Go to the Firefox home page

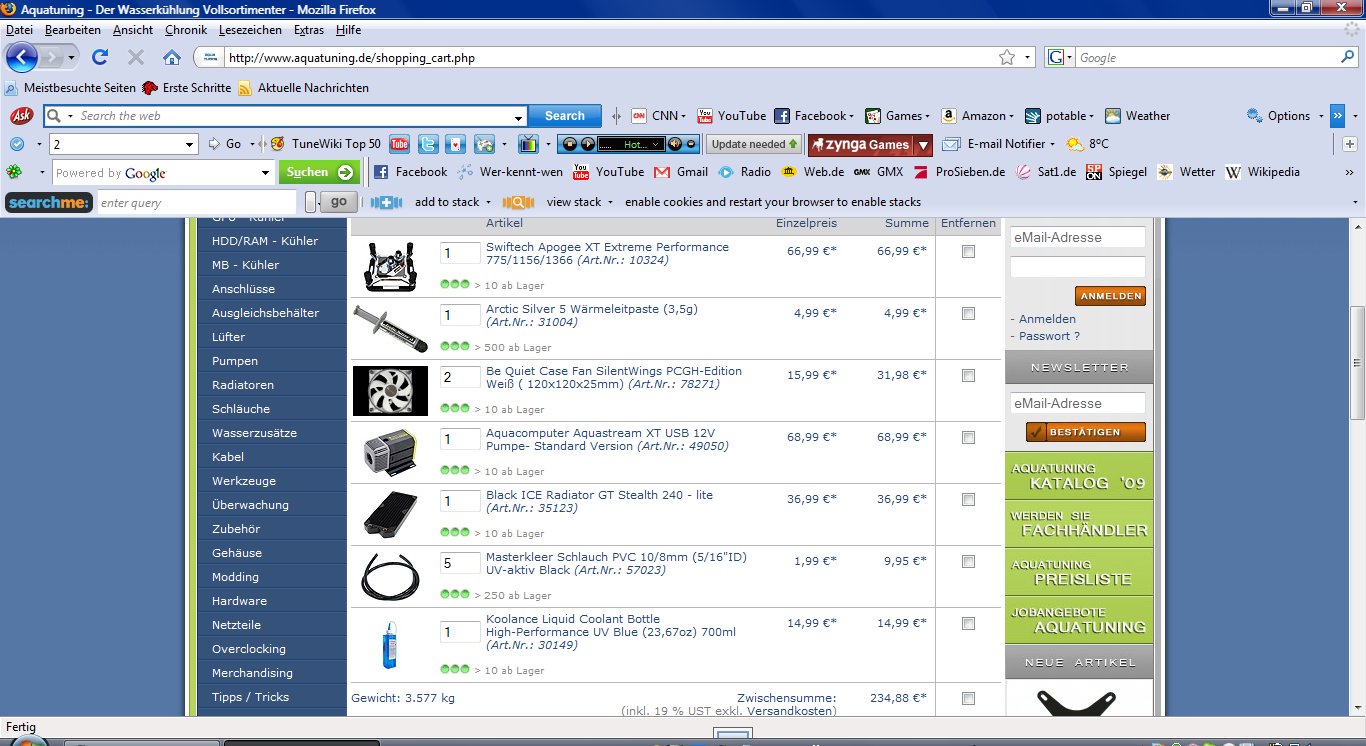tap(172, 57)
